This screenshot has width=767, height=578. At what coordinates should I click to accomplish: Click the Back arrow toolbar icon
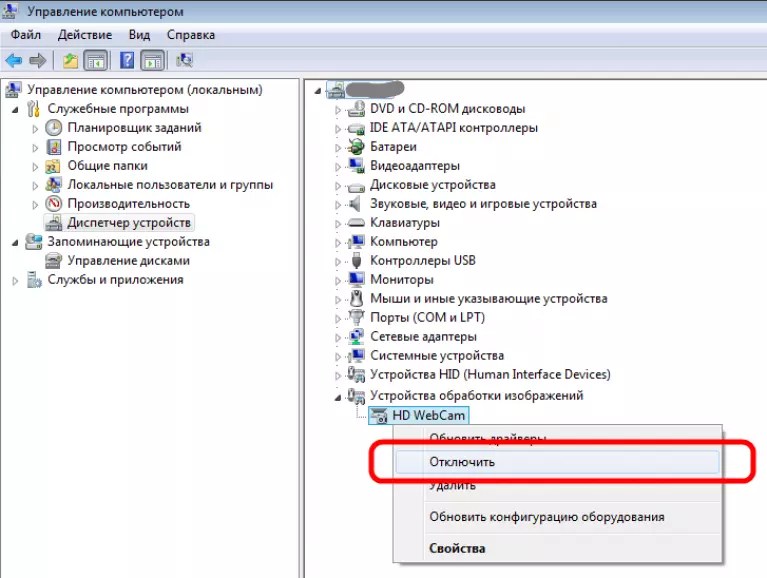tap(14, 61)
